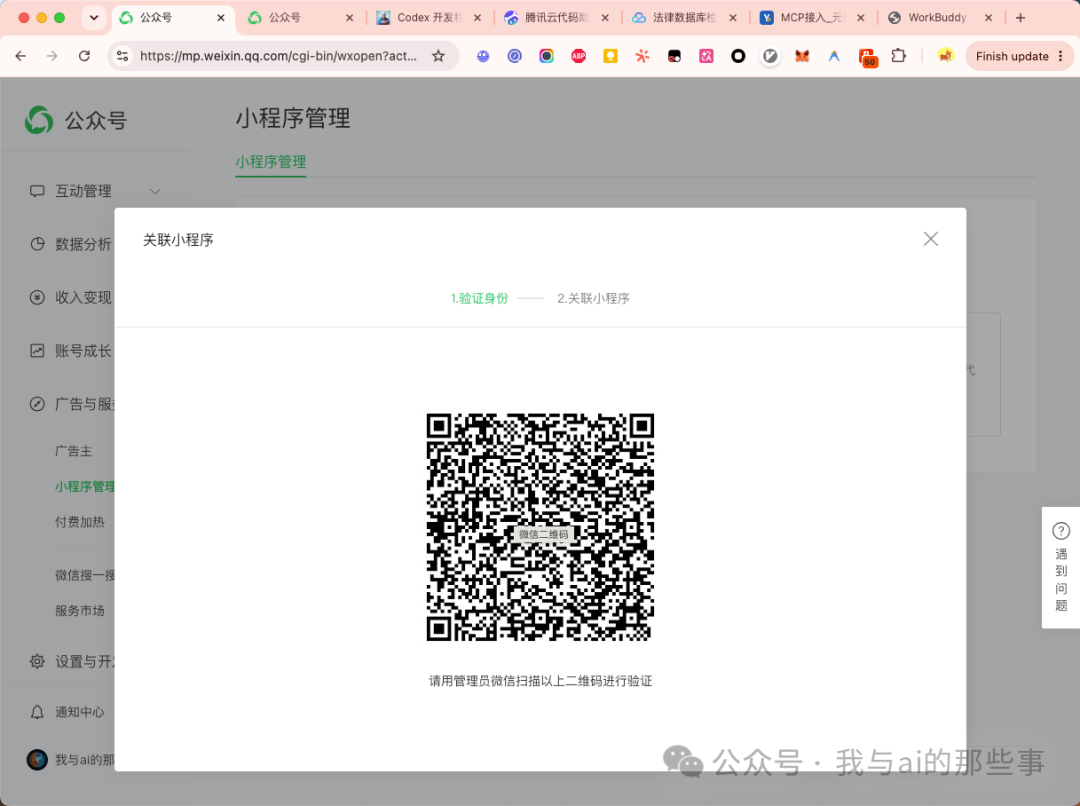The height and width of the screenshot is (806, 1080).
Task: Switch to WorkBuddy browser tab
Action: point(940,17)
